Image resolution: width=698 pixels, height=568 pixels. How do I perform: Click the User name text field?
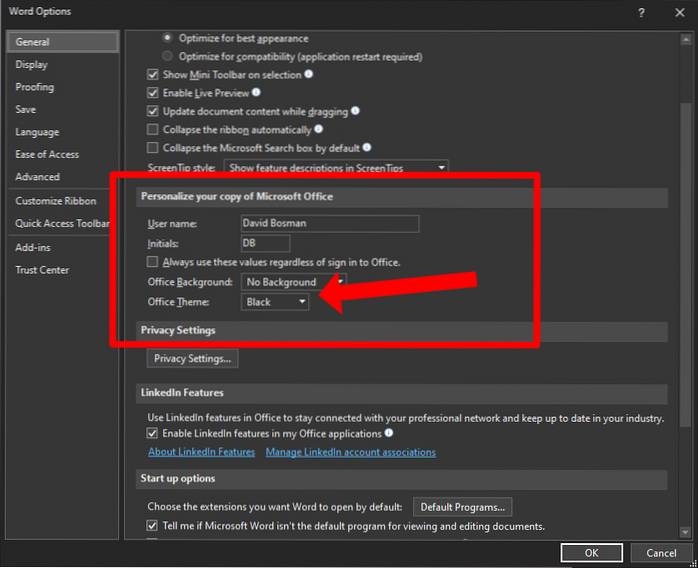[x=329, y=223]
